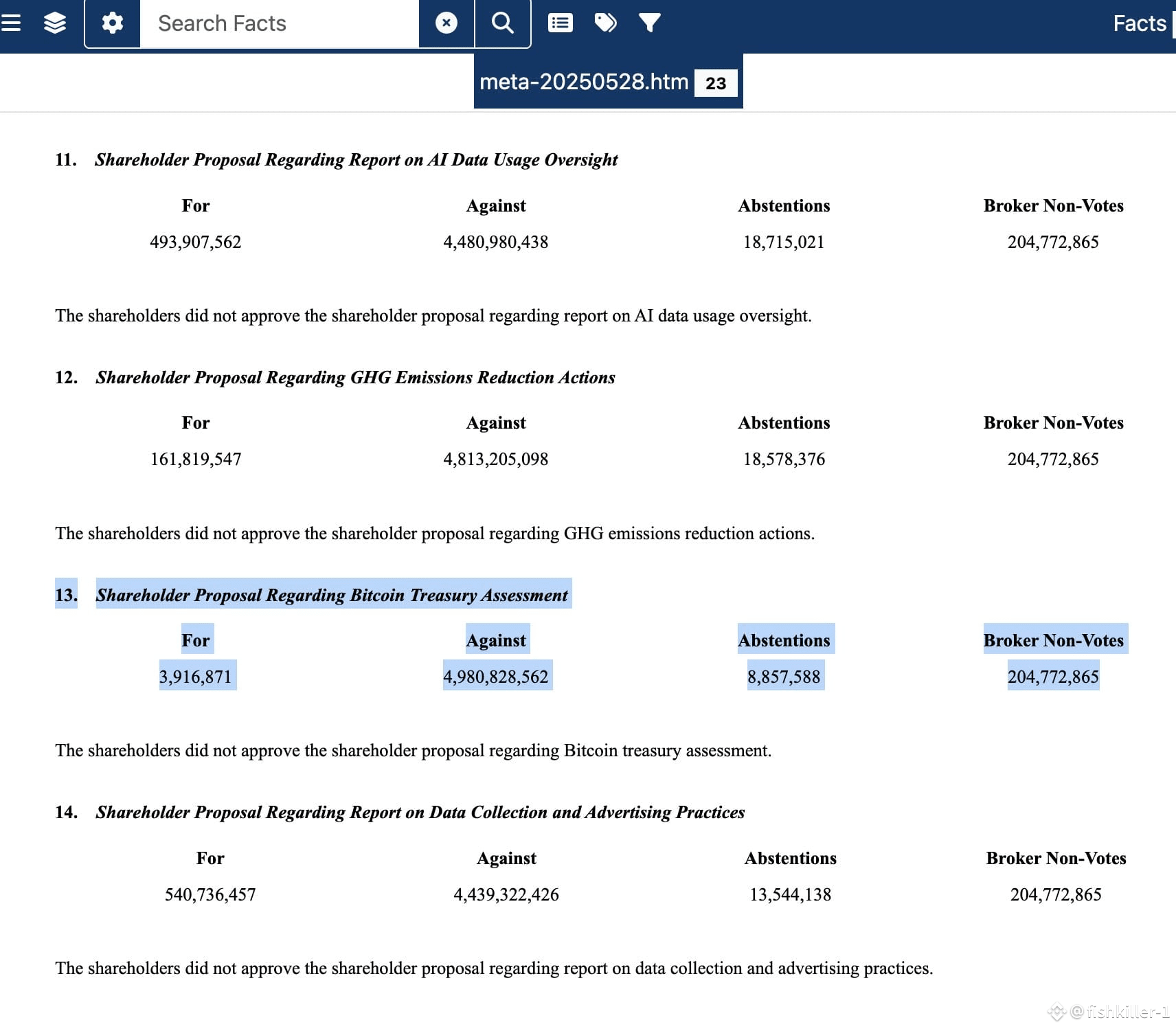The height and width of the screenshot is (1029, 1176).
Task: Open the layers/sections icon
Action: 55,23
